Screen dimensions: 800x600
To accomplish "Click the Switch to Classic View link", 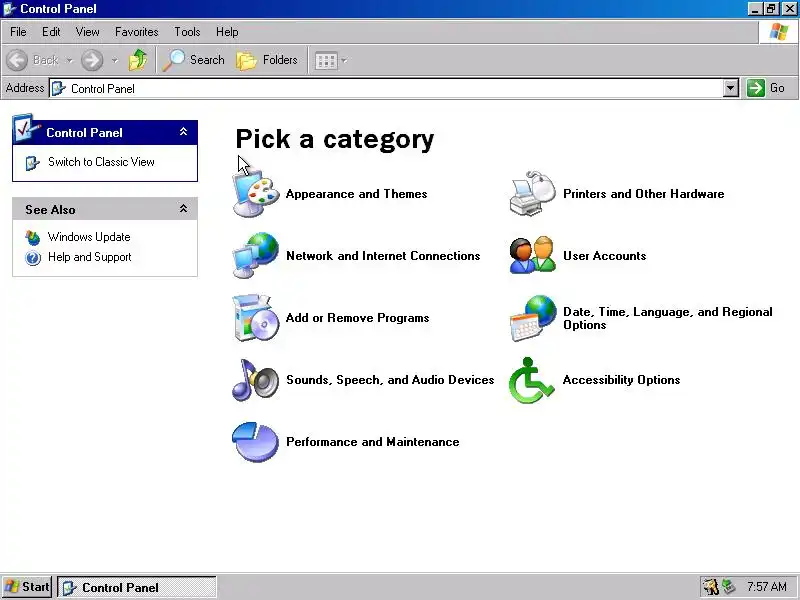I will pos(101,162).
